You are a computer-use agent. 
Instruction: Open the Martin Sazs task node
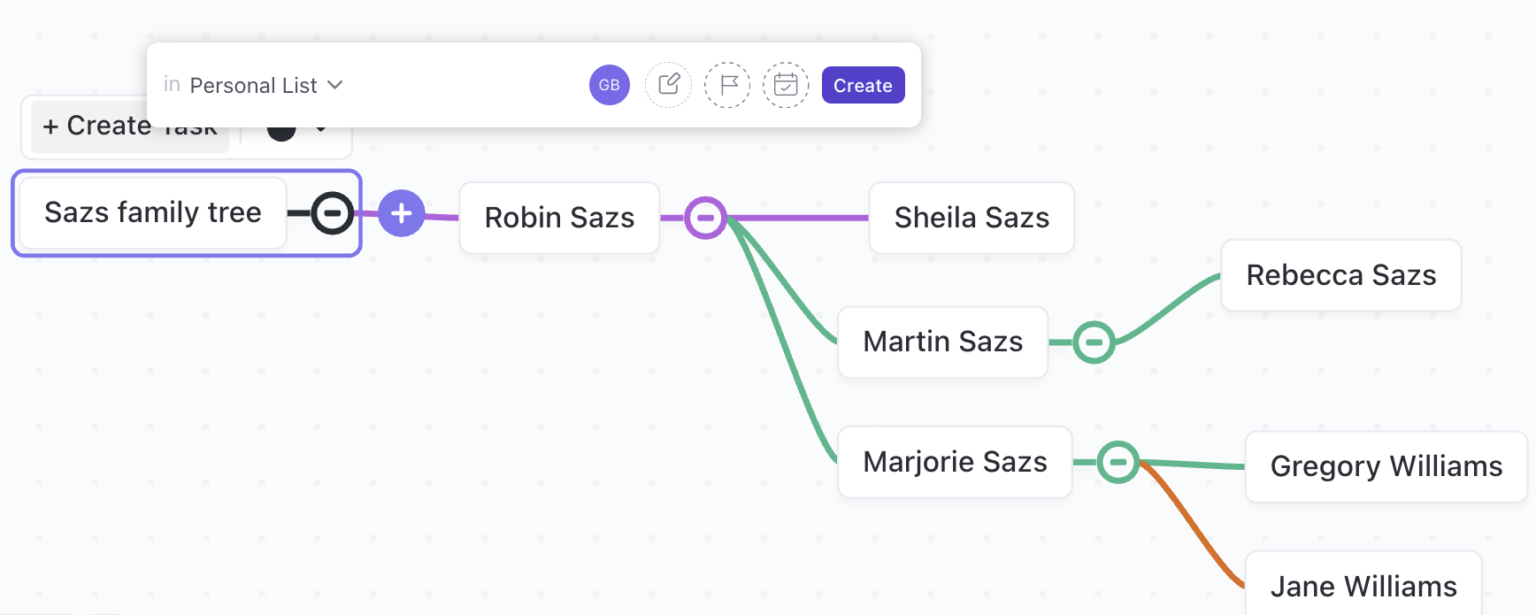click(943, 342)
